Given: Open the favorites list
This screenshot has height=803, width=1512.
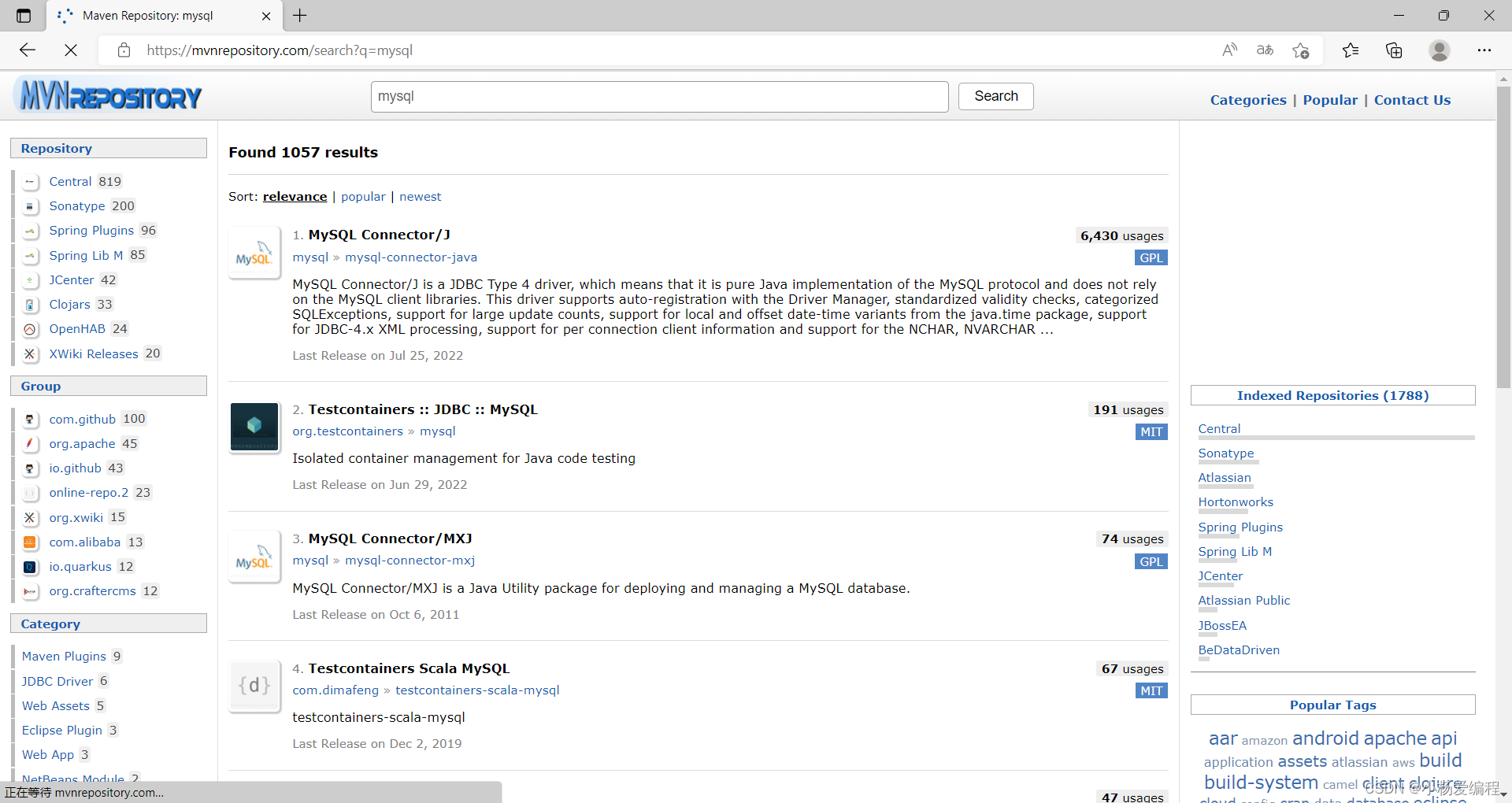Looking at the screenshot, I should [1351, 50].
